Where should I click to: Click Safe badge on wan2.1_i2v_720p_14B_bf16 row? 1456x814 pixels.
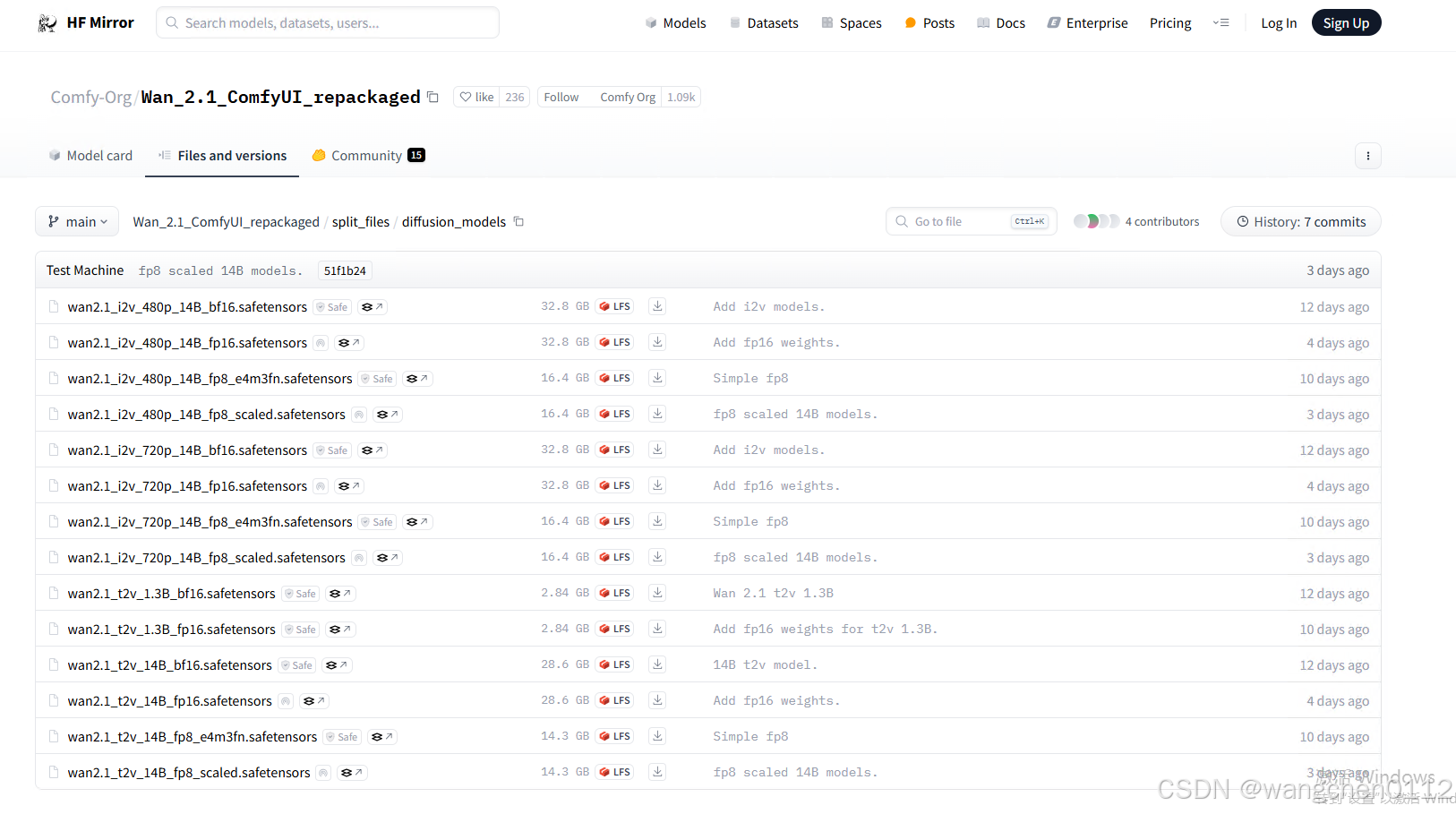coord(332,450)
